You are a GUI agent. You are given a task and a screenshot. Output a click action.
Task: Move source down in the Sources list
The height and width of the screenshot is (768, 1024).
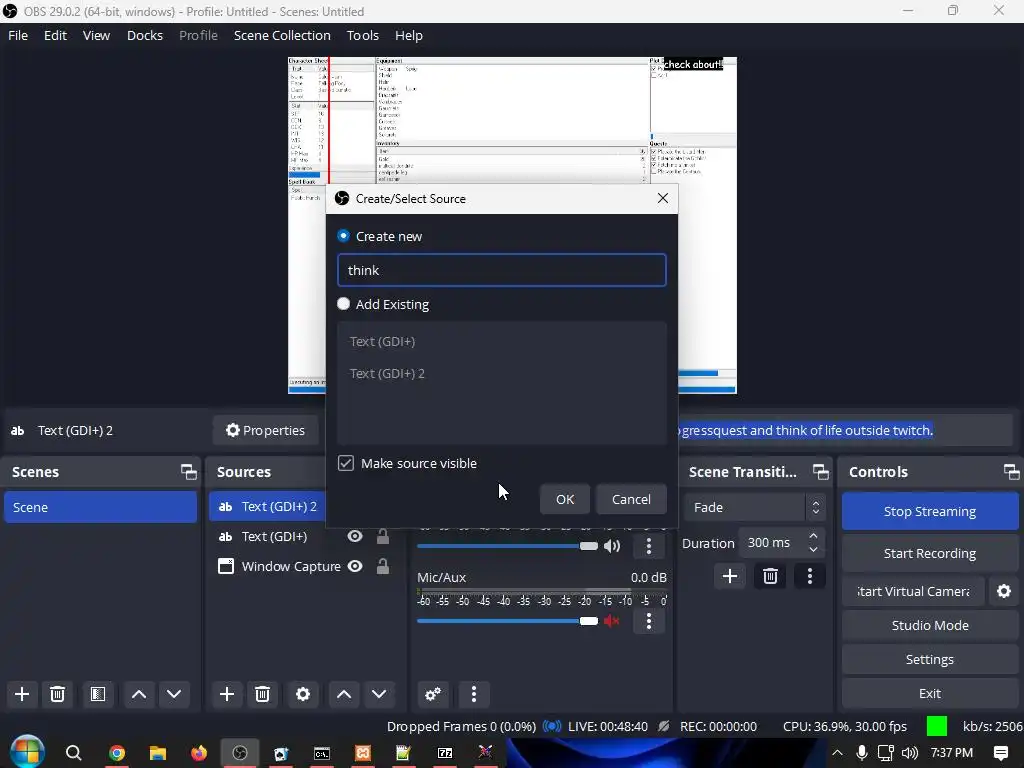(379, 694)
